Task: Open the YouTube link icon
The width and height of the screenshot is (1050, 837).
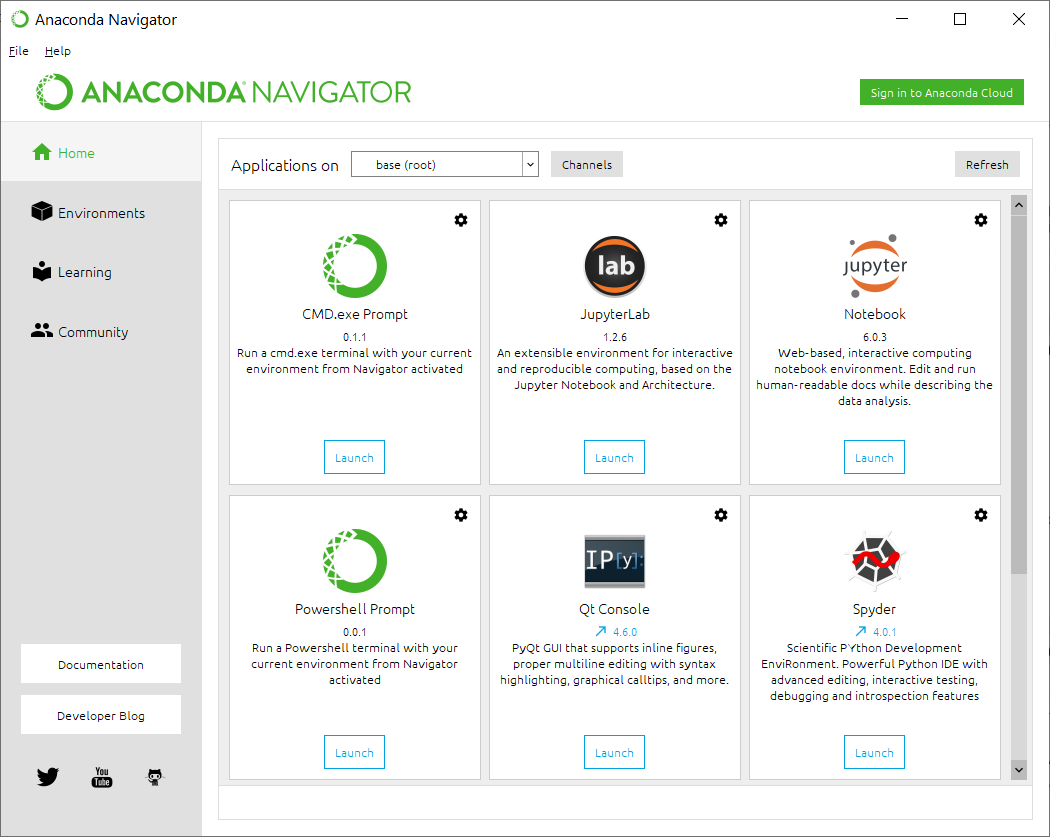Action: pos(102,777)
